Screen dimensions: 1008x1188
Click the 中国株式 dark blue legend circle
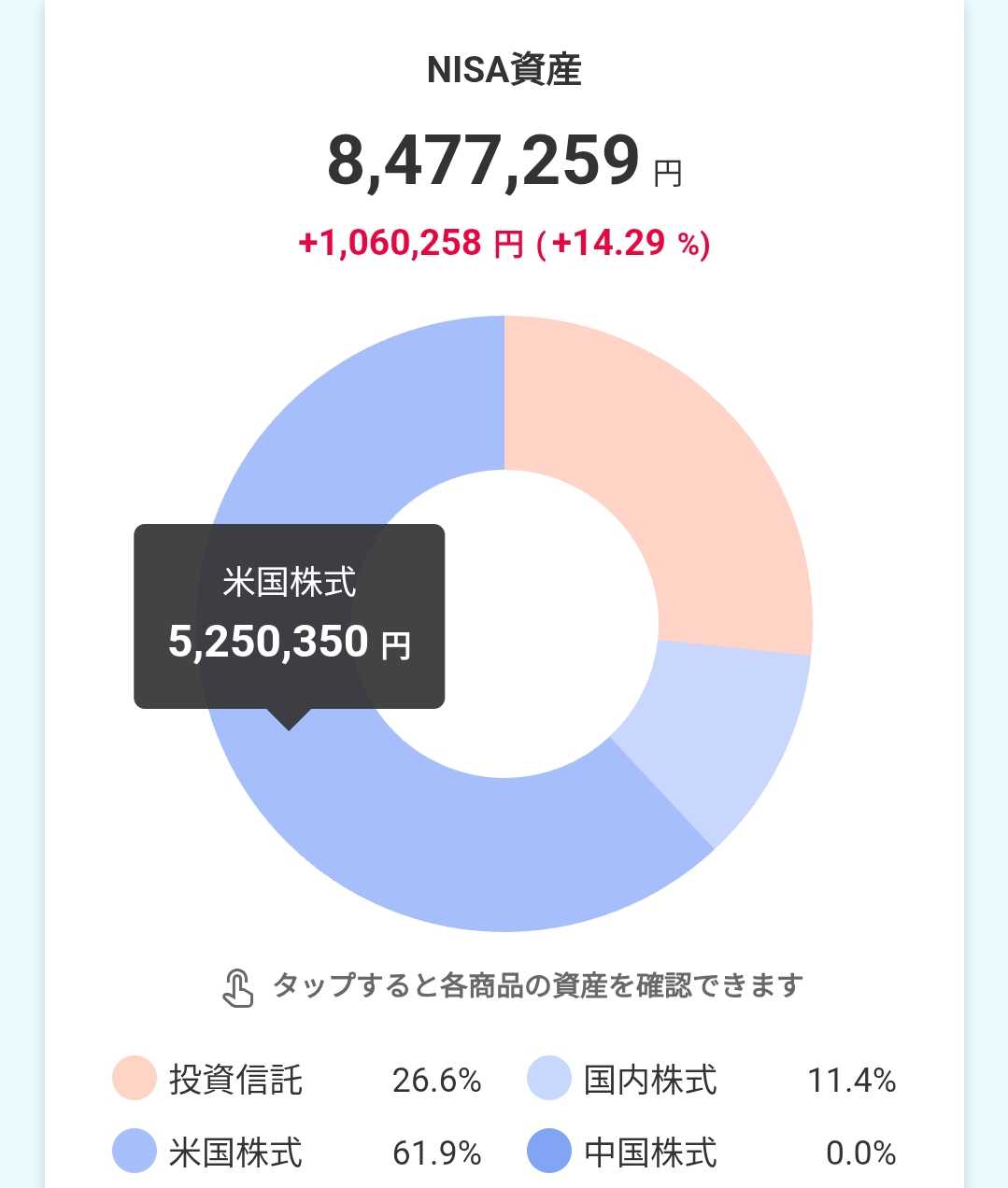[548, 1151]
